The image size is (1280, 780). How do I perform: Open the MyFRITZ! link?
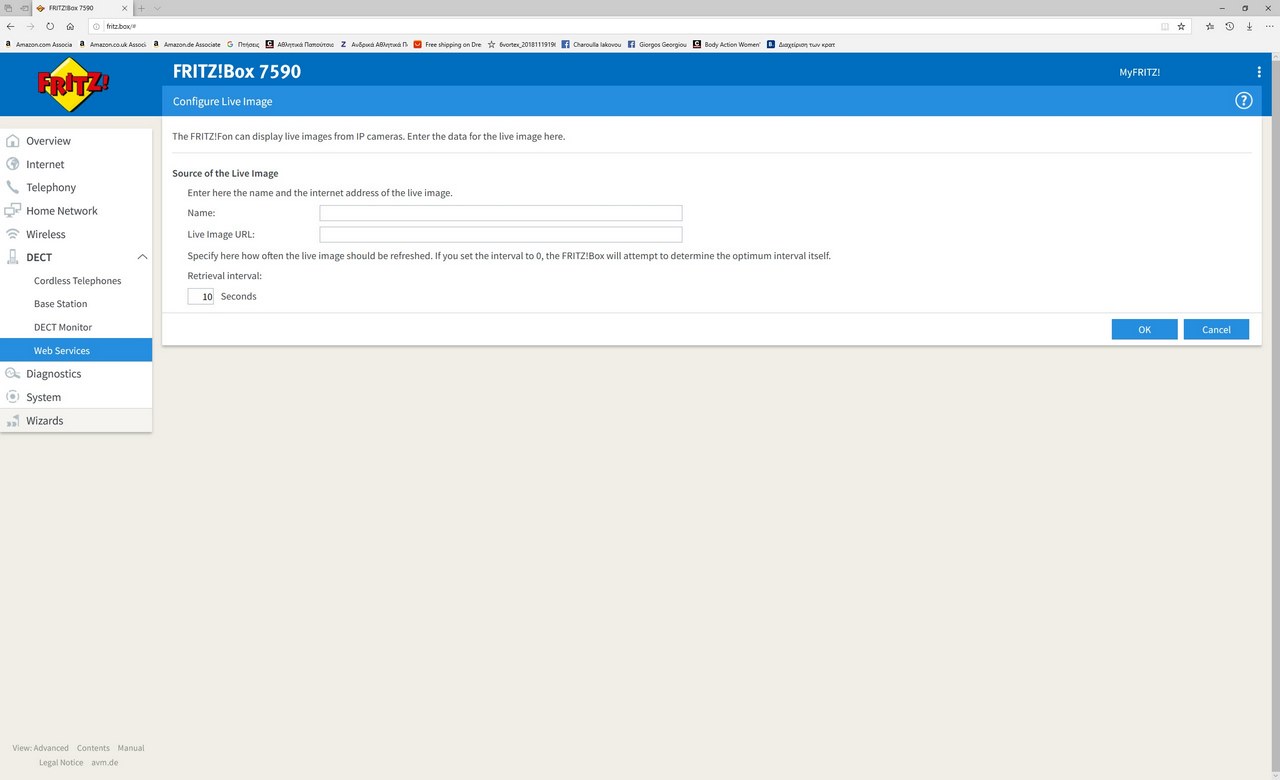1139,72
